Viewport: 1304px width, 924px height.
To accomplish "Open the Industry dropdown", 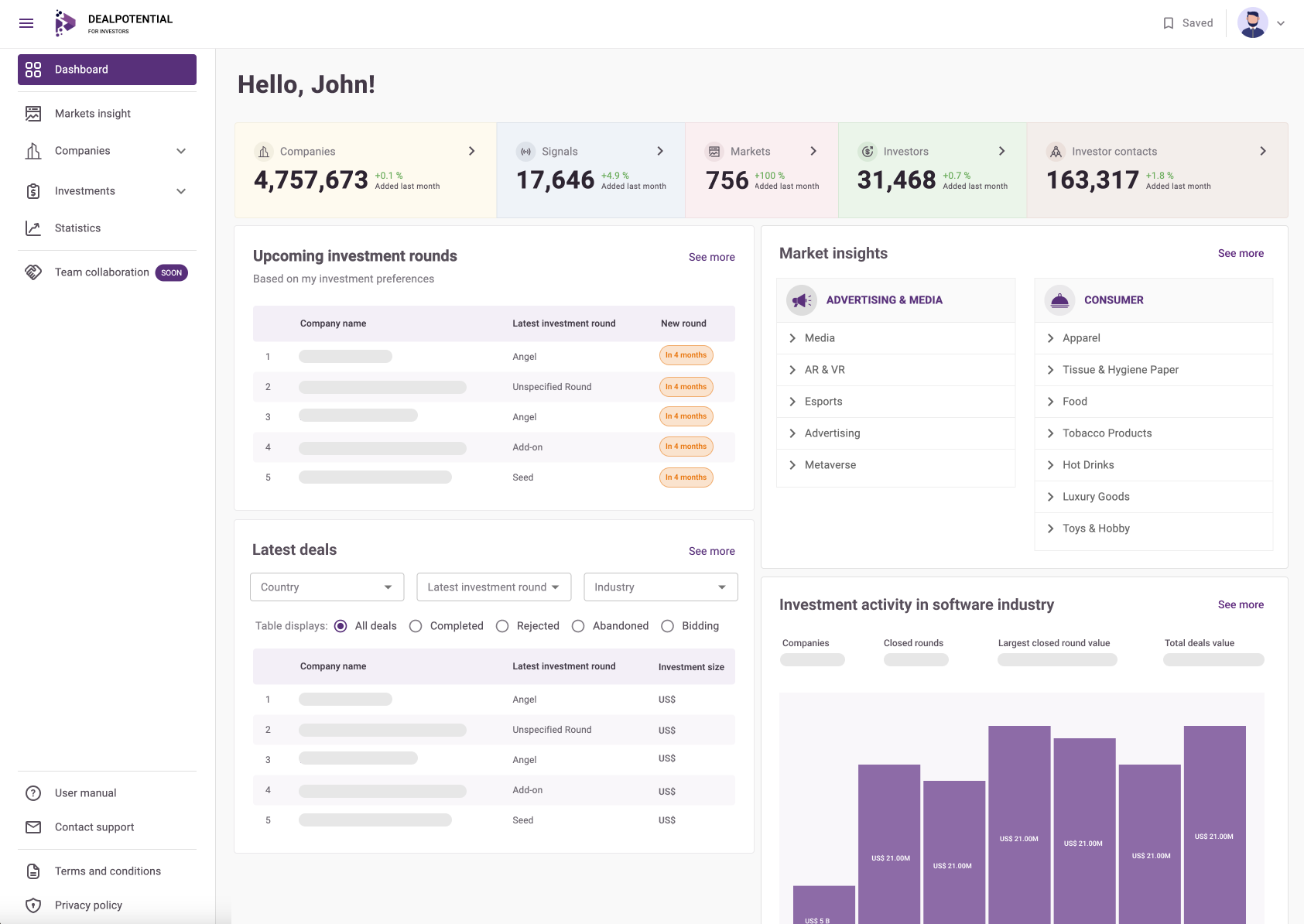I will (661, 587).
